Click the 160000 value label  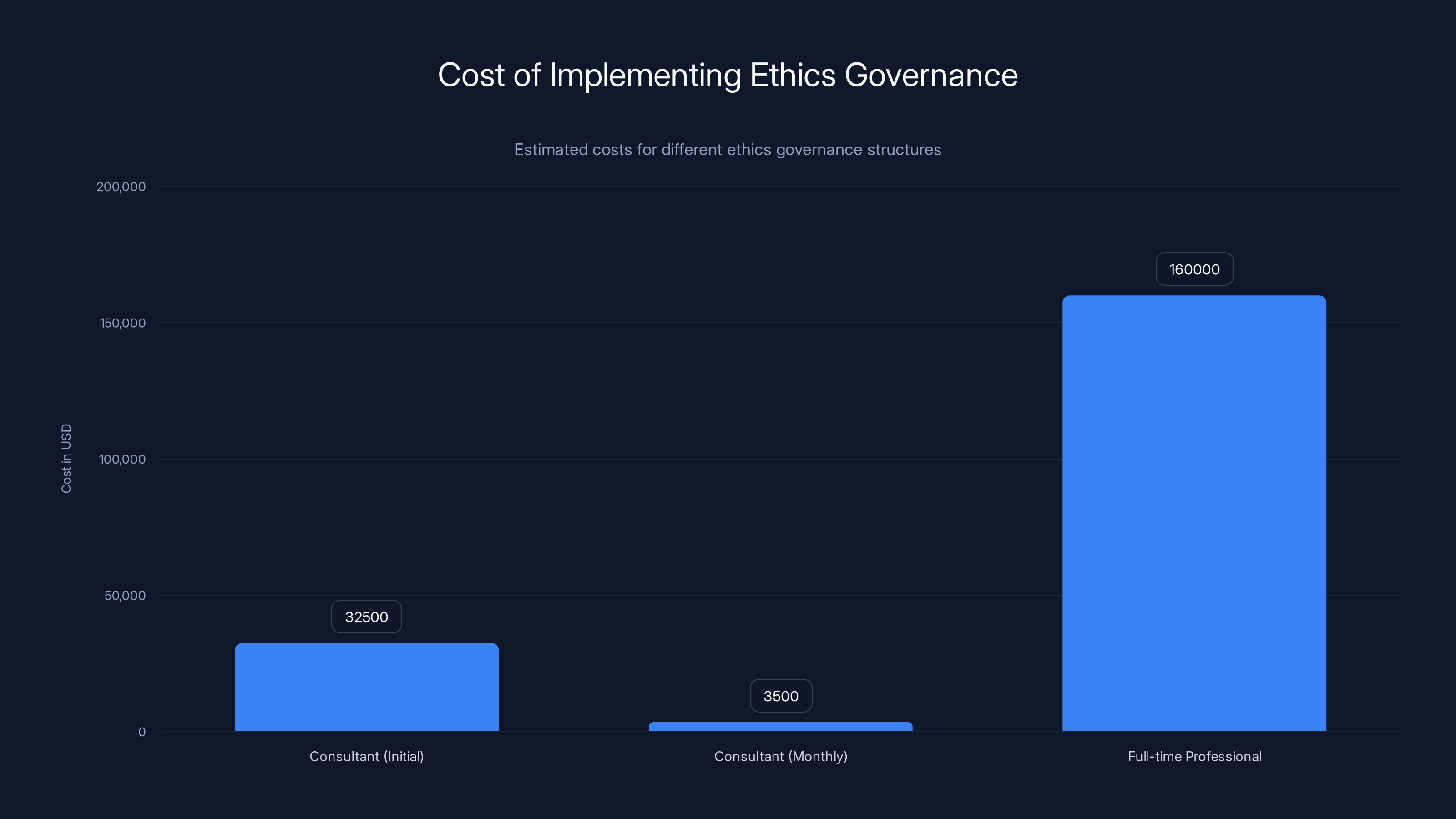tap(1194, 269)
